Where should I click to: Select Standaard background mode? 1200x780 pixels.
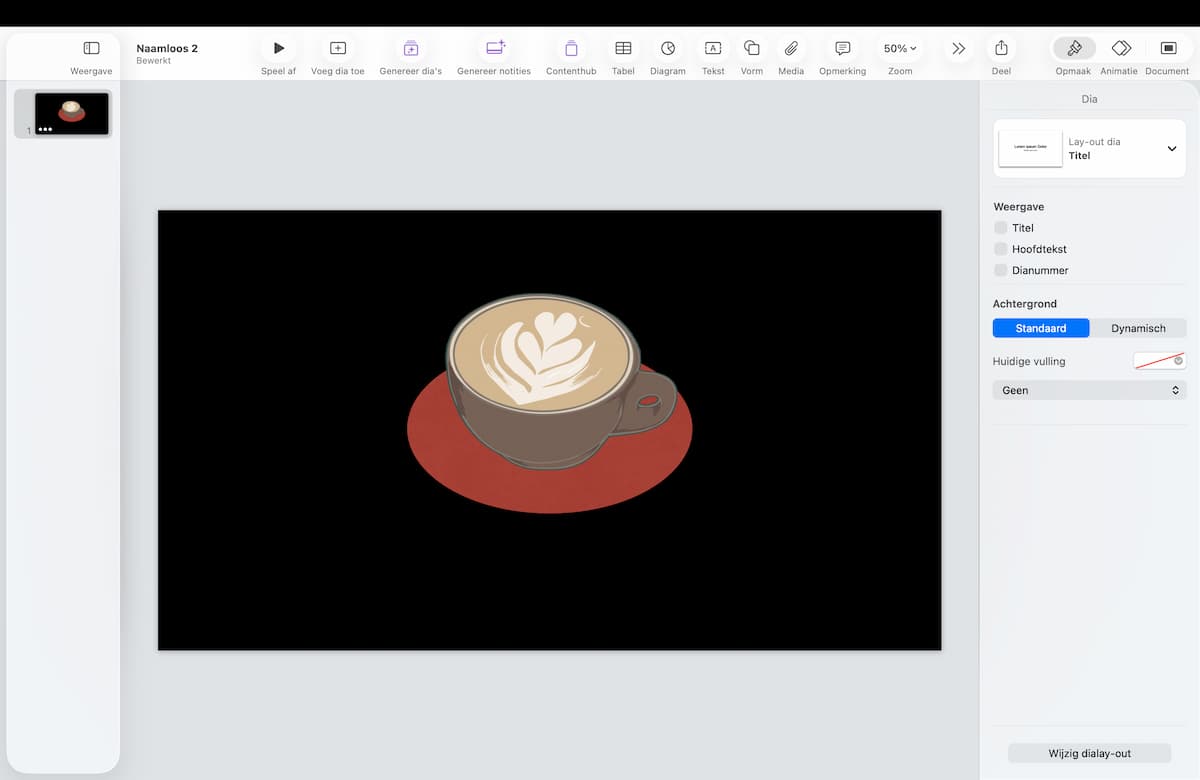tap(1041, 328)
